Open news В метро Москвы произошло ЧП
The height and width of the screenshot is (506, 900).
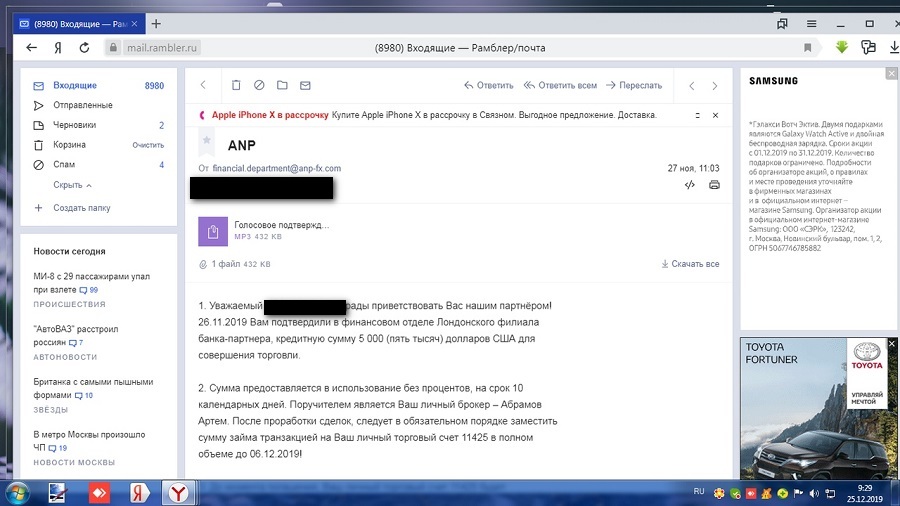[x=89, y=441]
